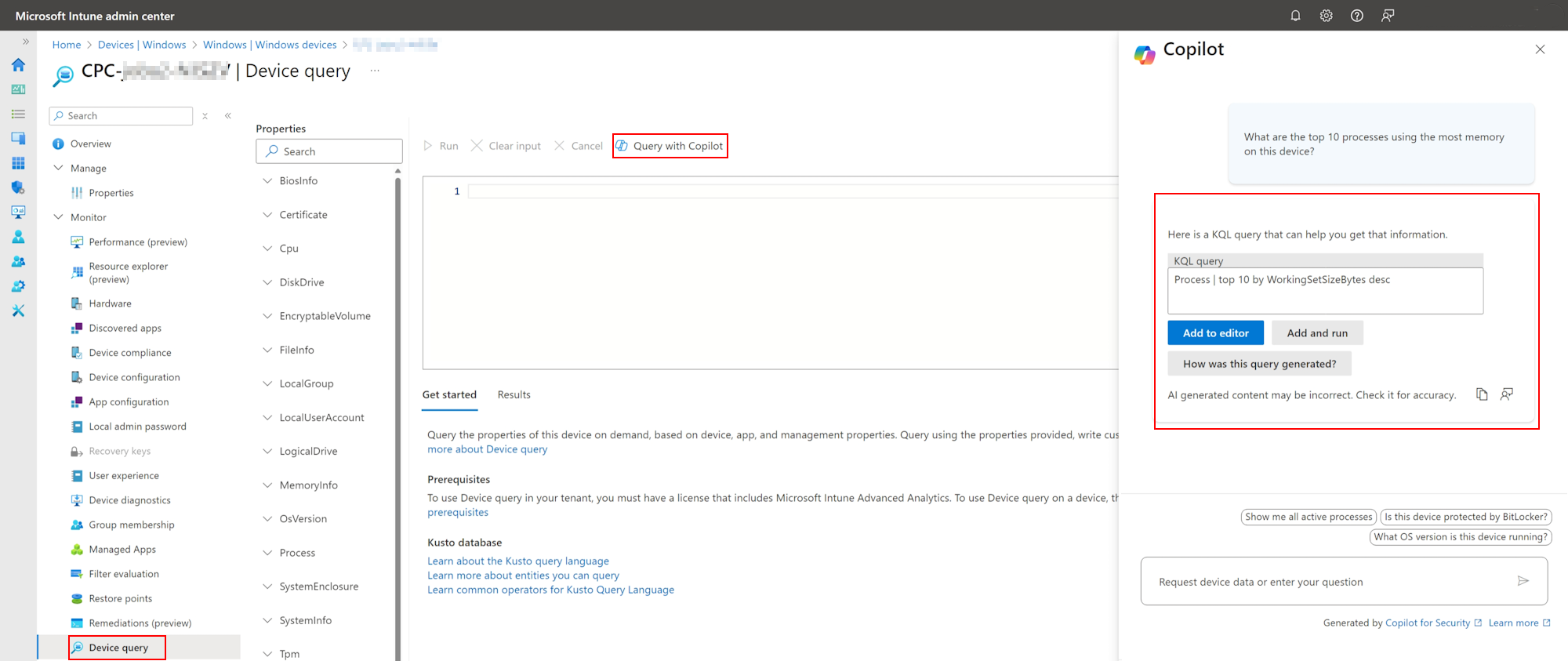Screen dimensions: 1568x661
Task: Run the device query
Action: (441, 146)
